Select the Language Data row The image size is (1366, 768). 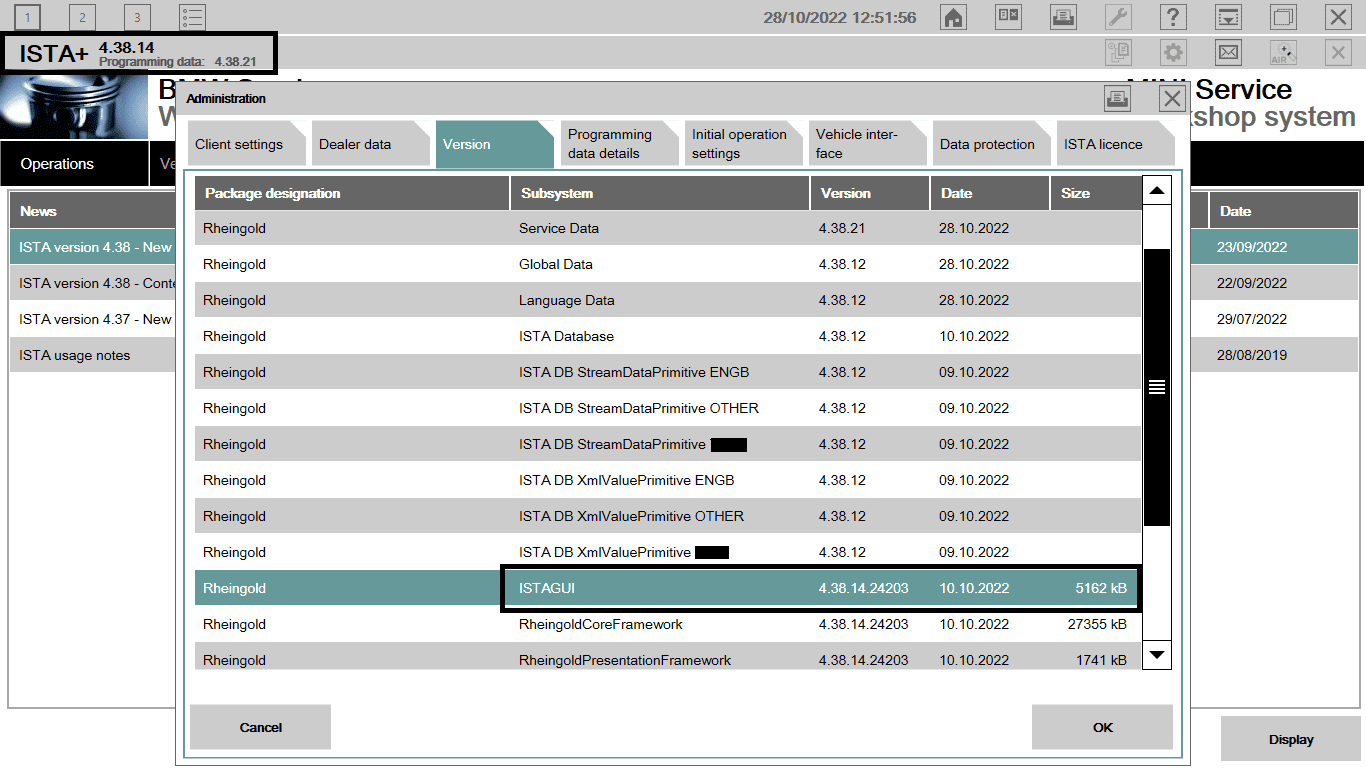tap(668, 300)
